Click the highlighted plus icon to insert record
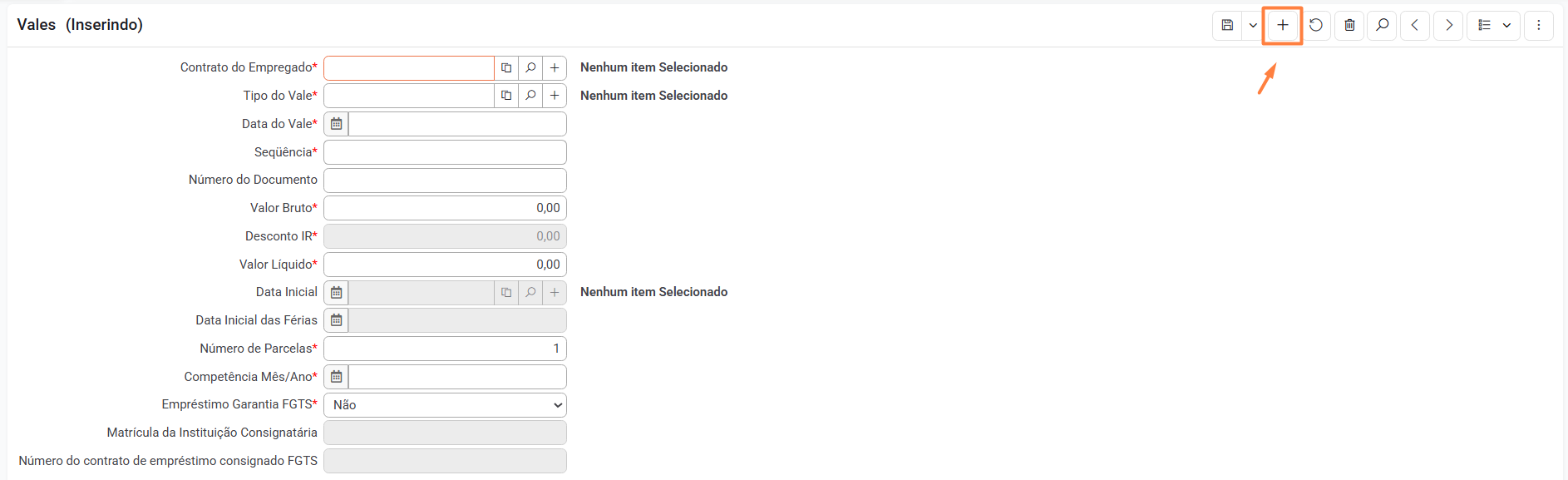Screen dimensions: 1568x480 [x=1283, y=25]
